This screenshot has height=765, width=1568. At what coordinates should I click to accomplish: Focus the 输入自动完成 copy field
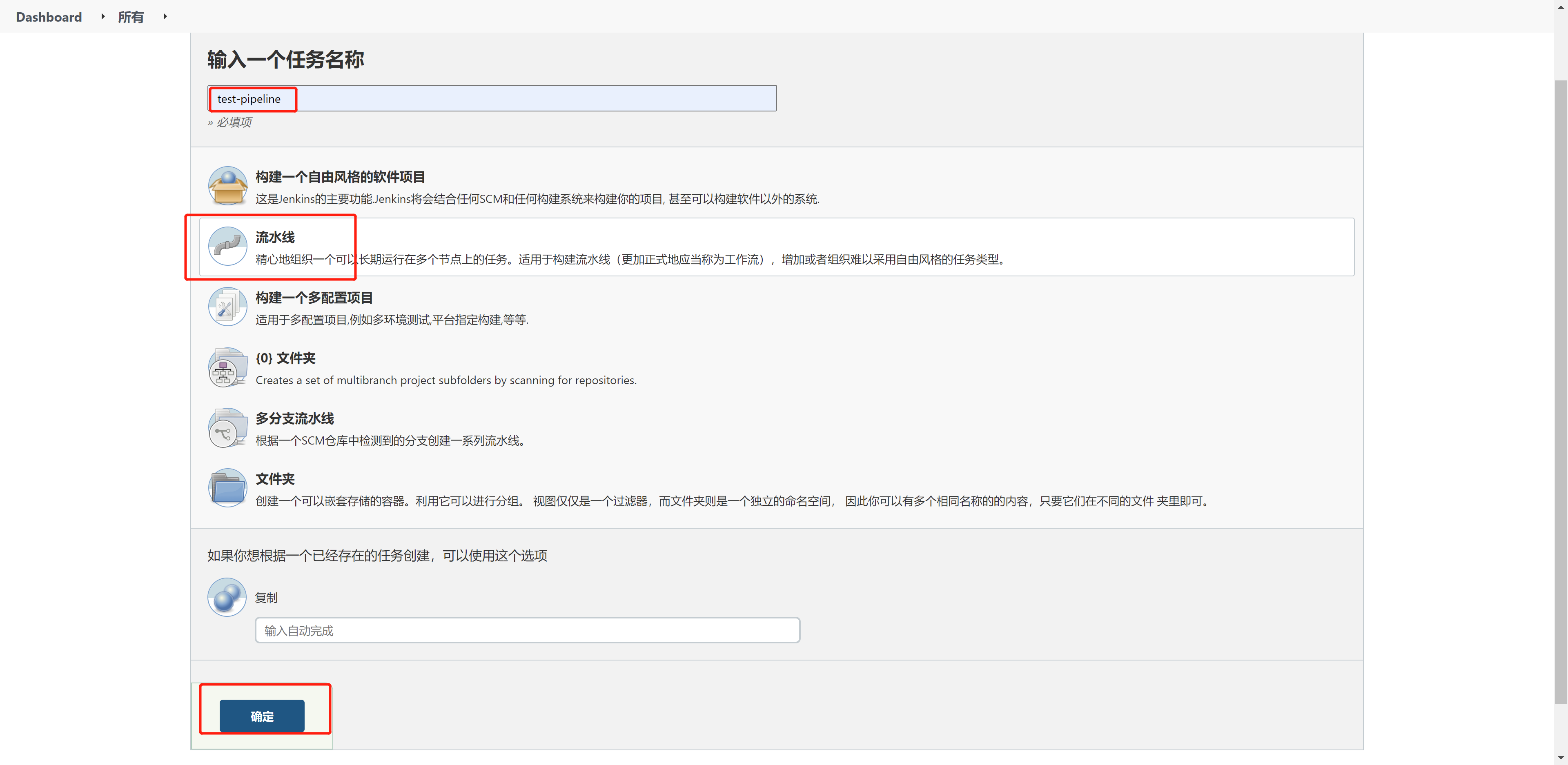[x=527, y=631]
